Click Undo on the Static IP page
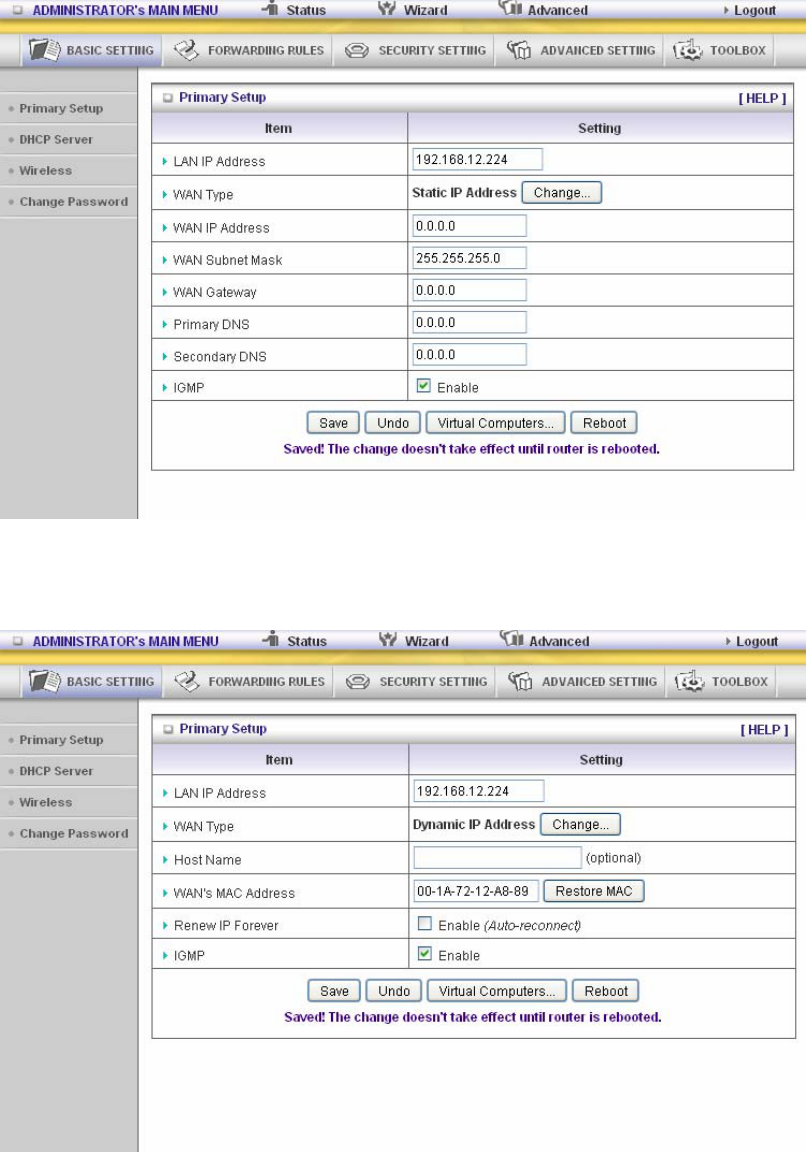The image size is (806, 1152). 393,423
